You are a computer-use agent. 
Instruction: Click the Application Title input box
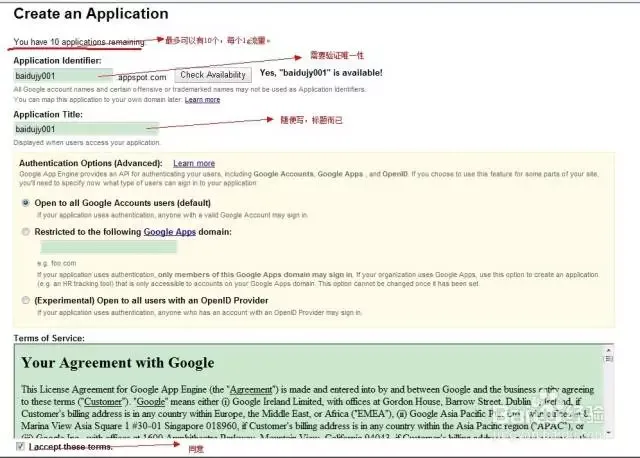(86, 129)
